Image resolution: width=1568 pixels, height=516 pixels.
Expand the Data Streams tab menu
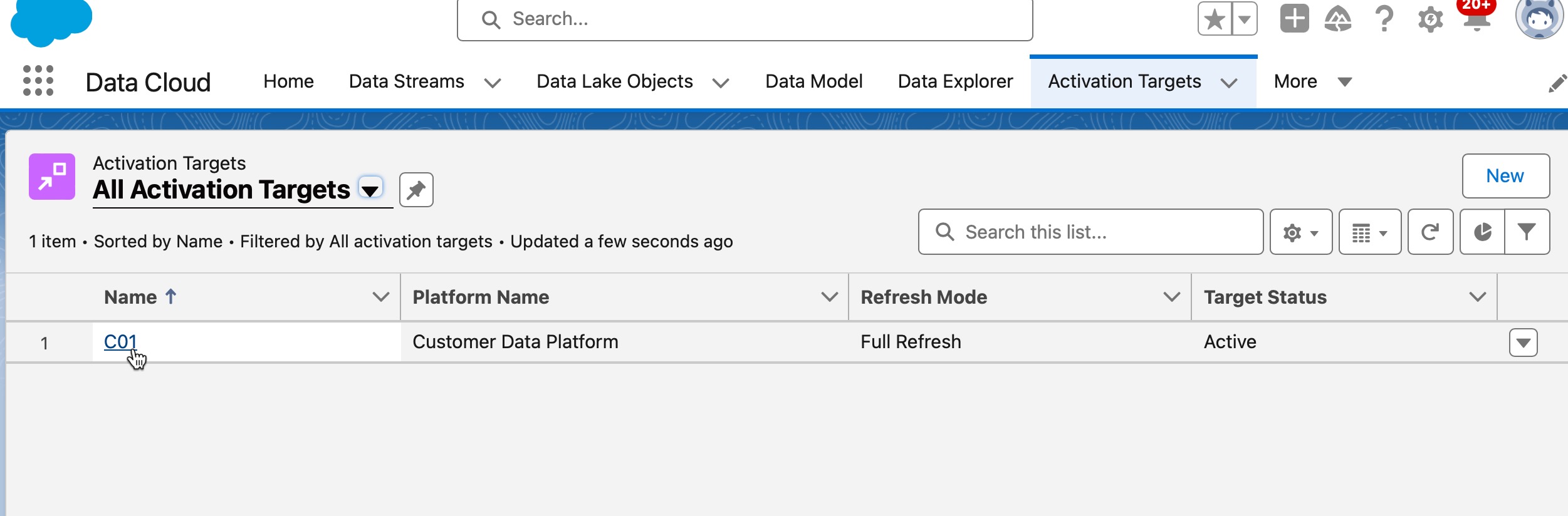pyautogui.click(x=493, y=83)
